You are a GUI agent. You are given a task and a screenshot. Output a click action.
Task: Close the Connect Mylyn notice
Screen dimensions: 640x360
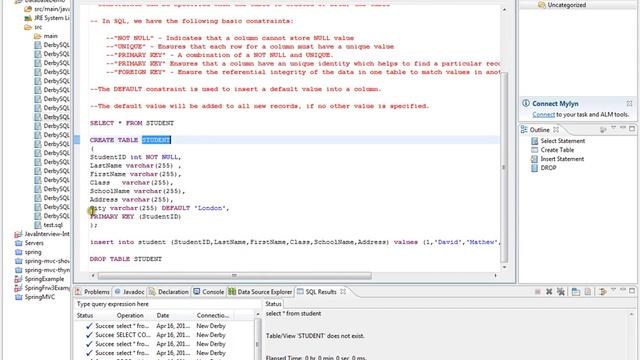tap(629, 103)
